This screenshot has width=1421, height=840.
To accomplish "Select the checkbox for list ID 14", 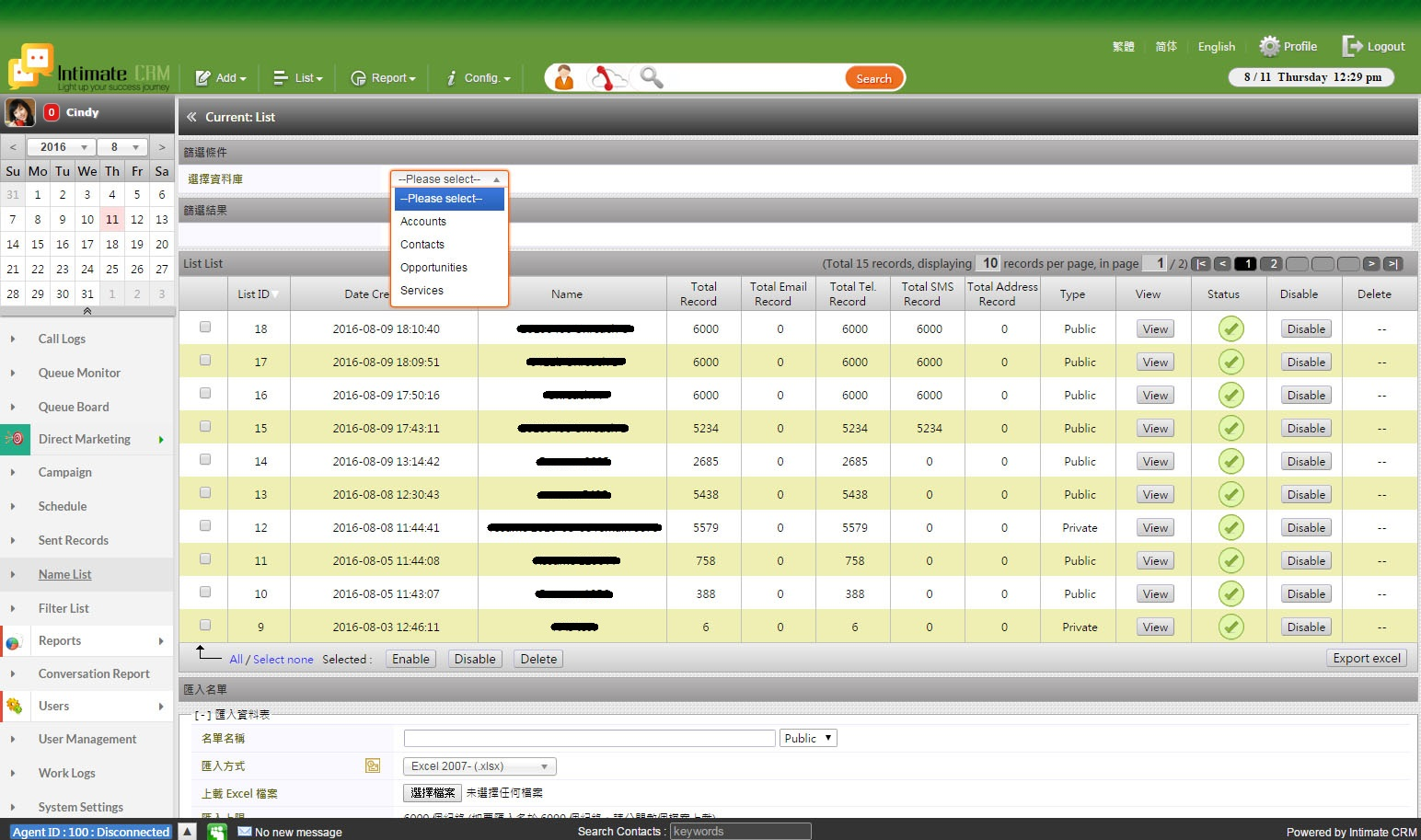I will (205, 460).
